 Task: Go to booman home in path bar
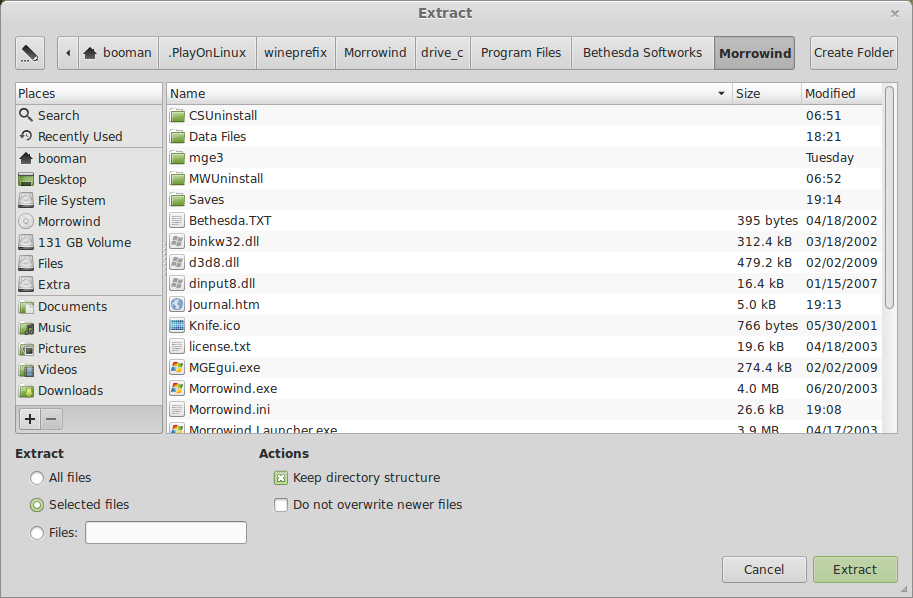point(118,53)
